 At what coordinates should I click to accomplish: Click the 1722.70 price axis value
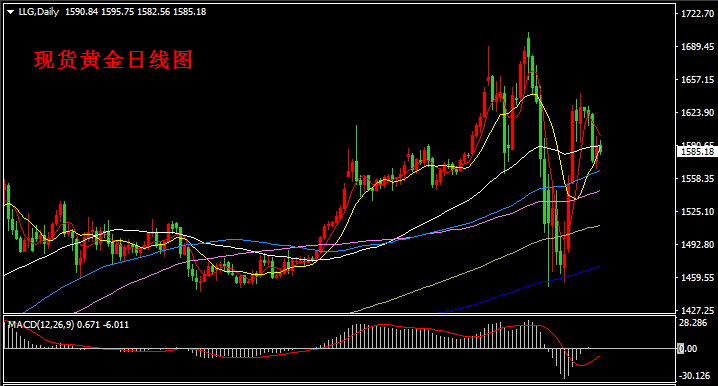pos(697,14)
